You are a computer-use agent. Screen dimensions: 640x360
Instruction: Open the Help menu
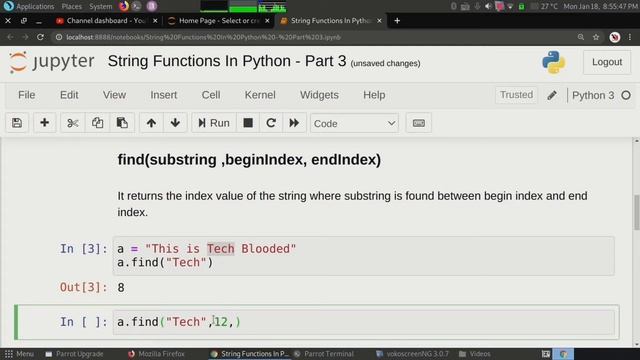374,95
